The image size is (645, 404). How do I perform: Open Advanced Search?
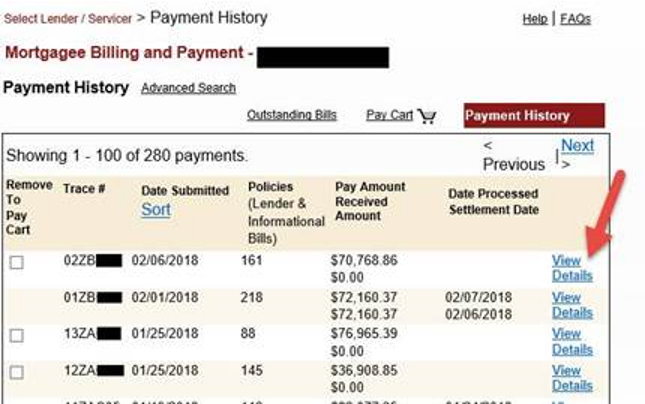point(188,88)
